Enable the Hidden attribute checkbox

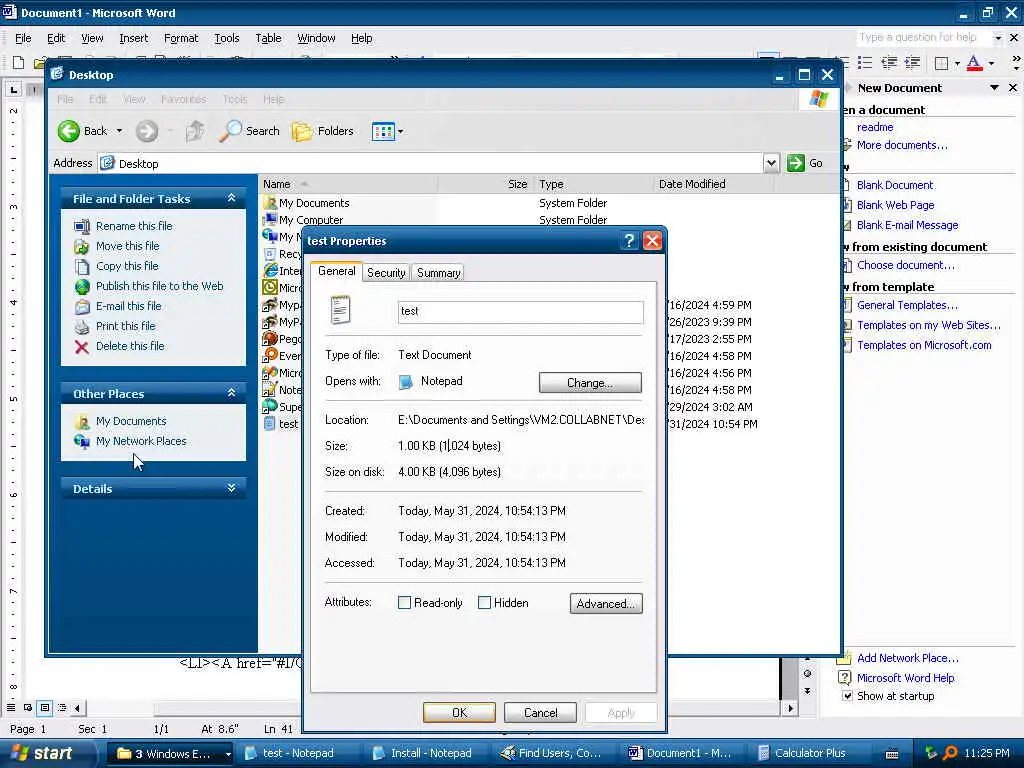(485, 603)
